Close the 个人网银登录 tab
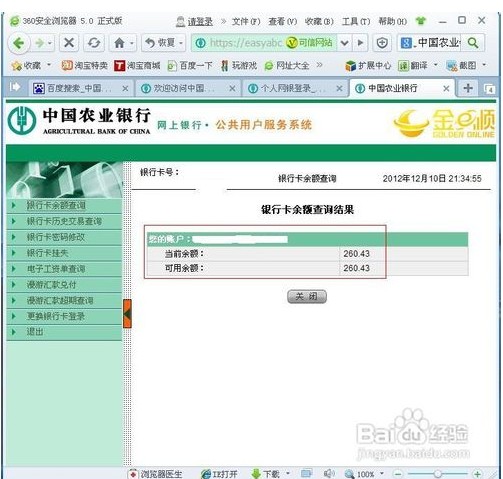The image size is (503, 479). tap(339, 89)
